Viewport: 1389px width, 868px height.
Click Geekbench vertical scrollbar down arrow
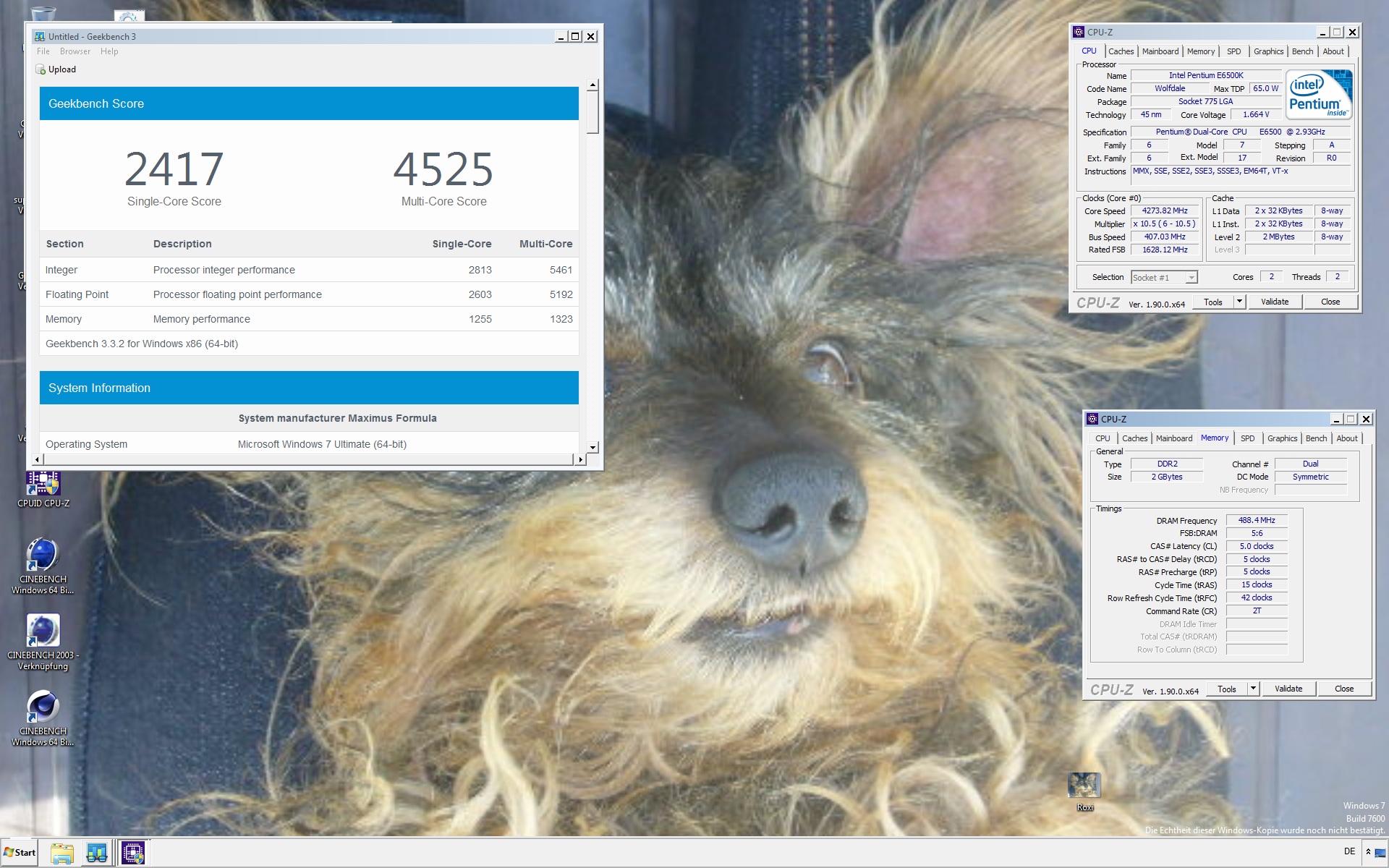tap(592, 447)
